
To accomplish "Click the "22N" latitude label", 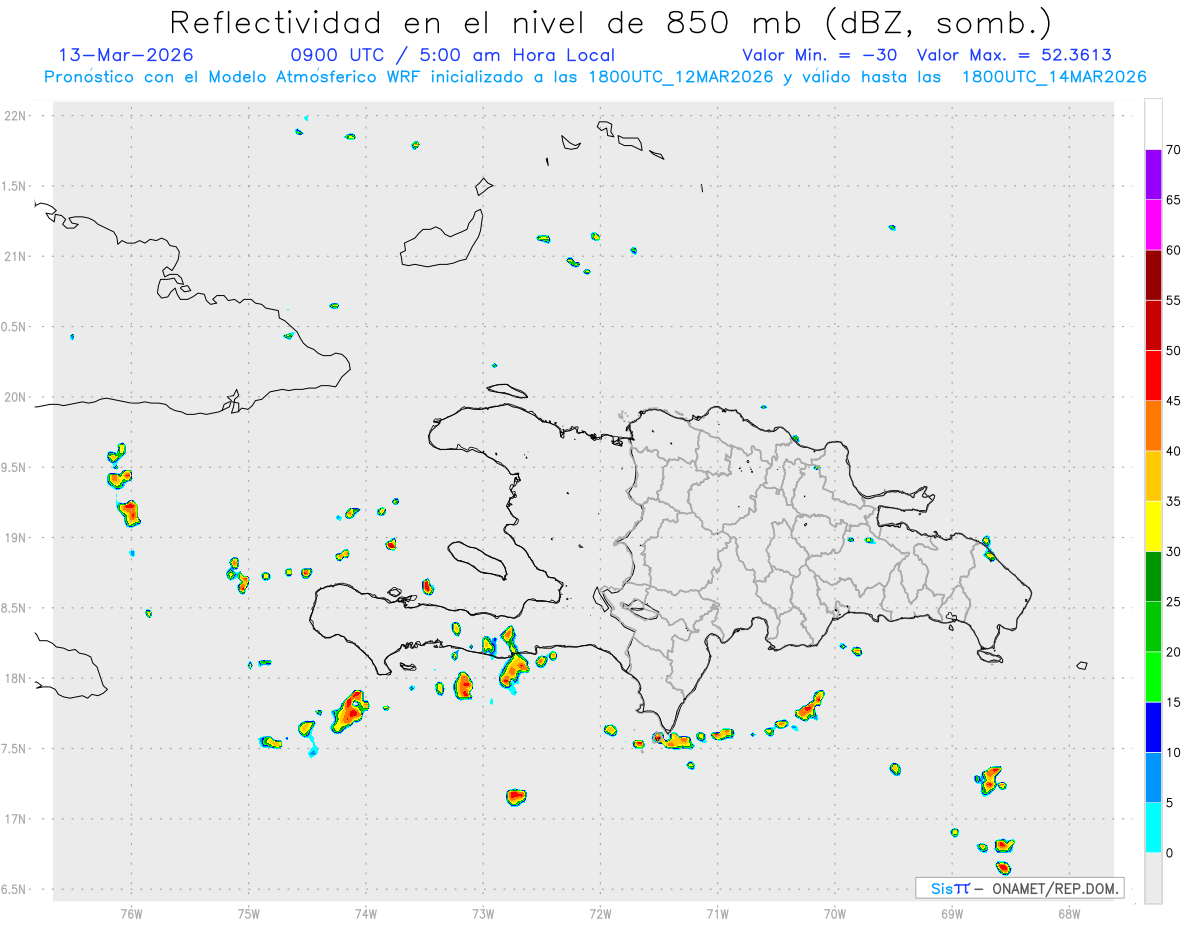I will click(x=17, y=116).
